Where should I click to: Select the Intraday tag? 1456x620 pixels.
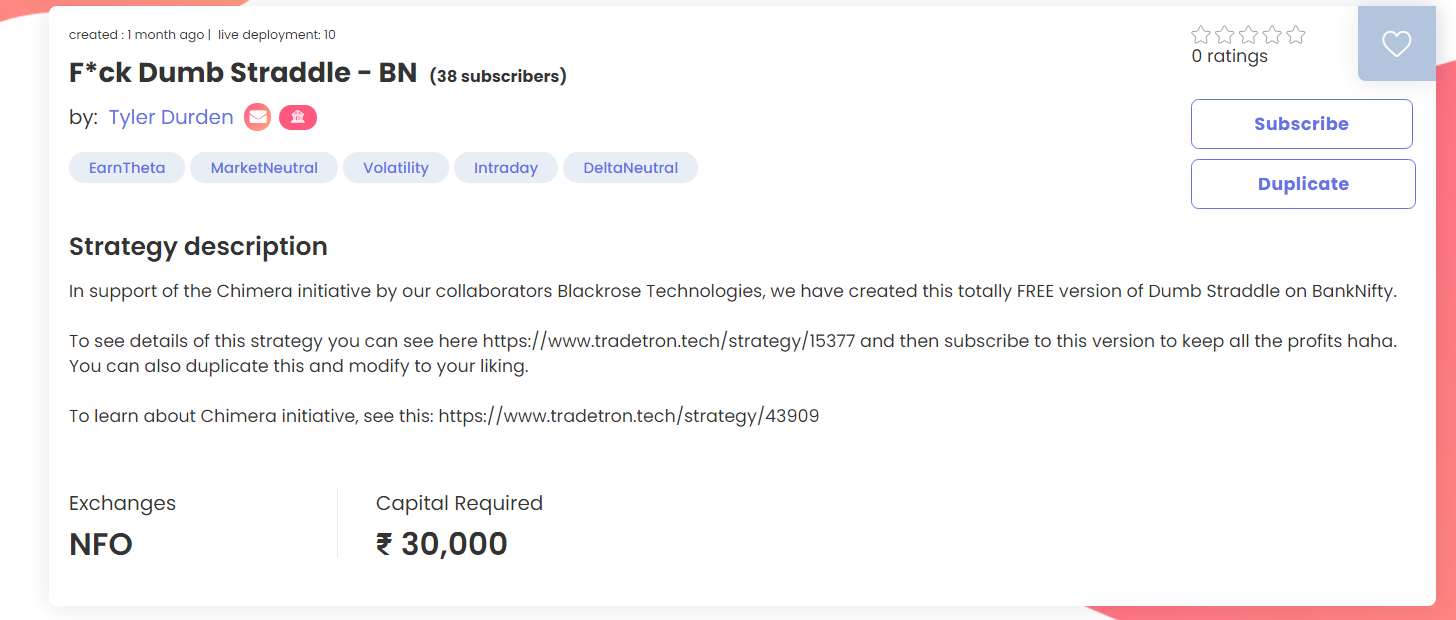(x=506, y=168)
